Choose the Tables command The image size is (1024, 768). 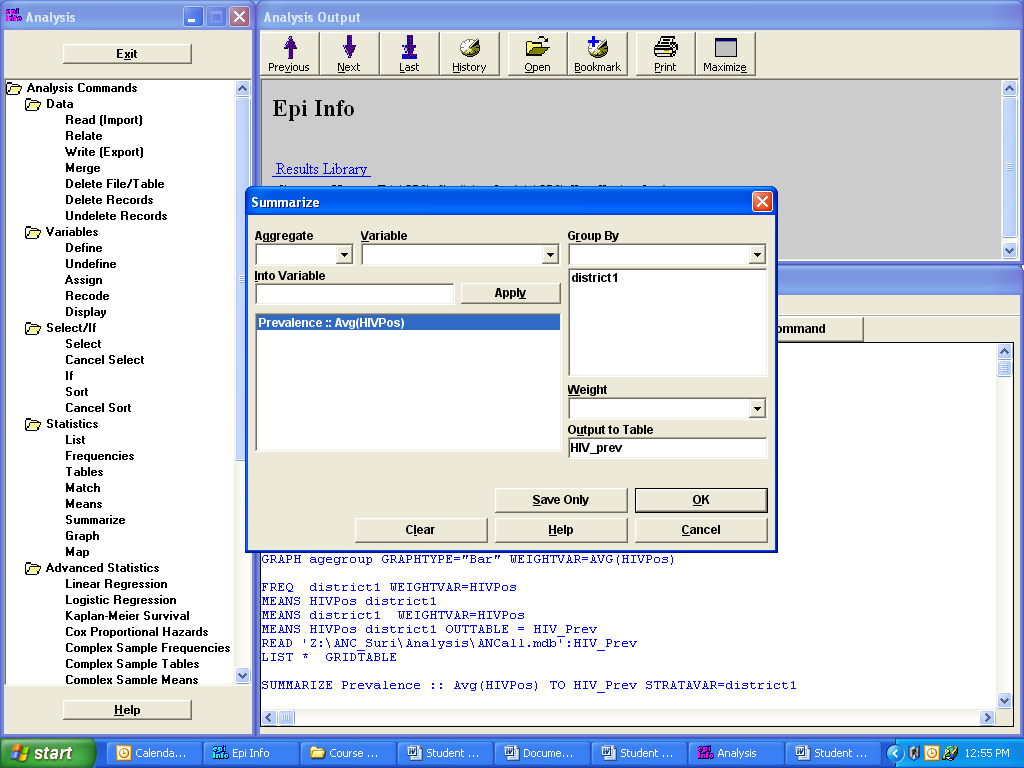84,472
